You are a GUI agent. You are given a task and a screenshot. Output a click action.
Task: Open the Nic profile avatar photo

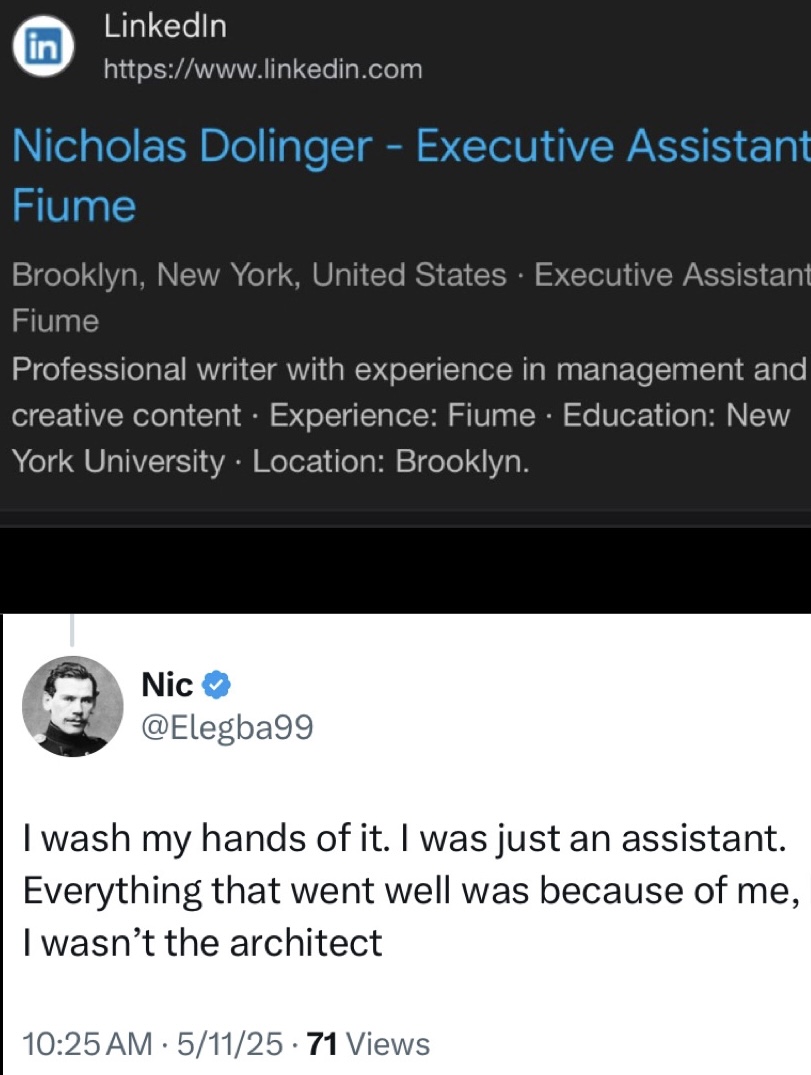[73, 706]
